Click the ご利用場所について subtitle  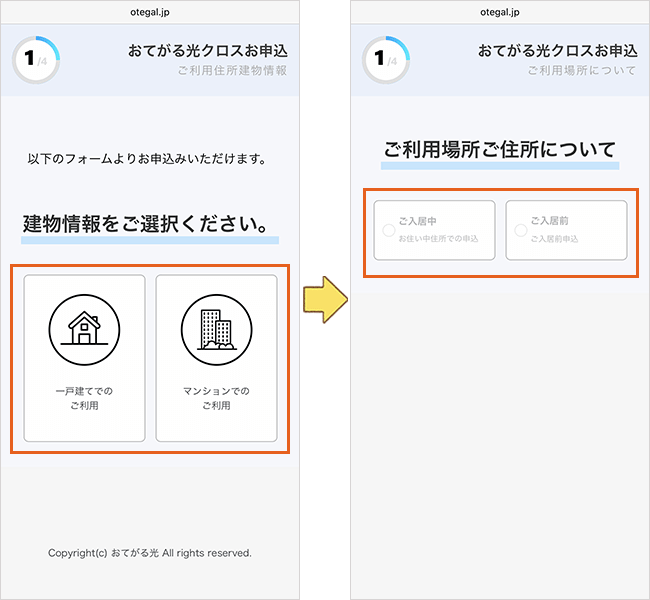pyautogui.click(x=581, y=70)
